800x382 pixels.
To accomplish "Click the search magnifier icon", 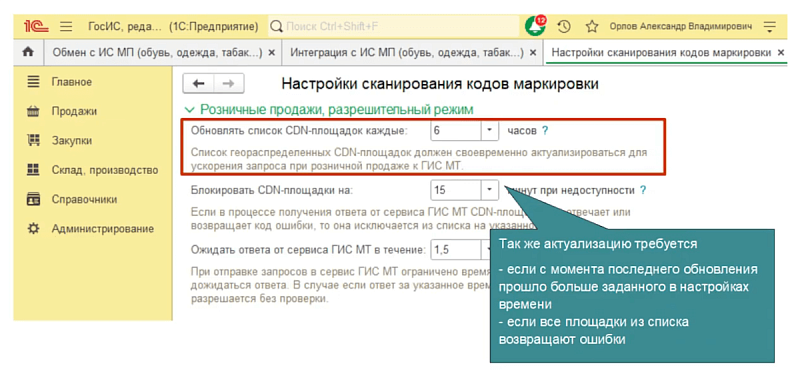I will click(x=276, y=26).
